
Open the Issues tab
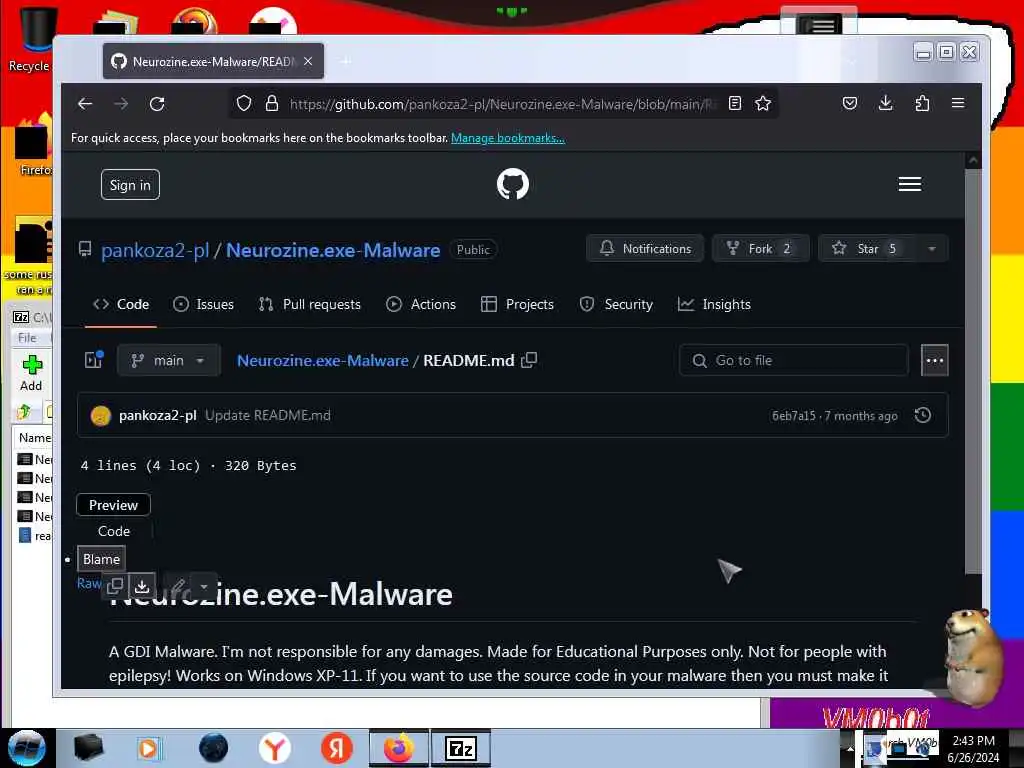[203, 304]
